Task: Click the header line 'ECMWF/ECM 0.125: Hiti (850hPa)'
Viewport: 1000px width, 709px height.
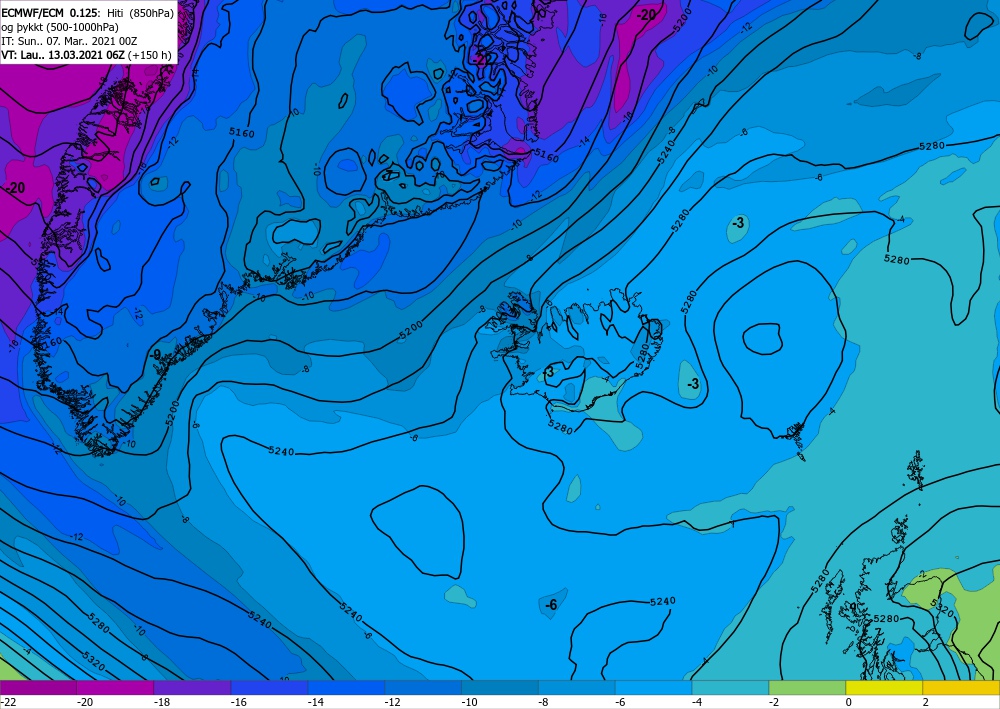Action: coord(87,13)
